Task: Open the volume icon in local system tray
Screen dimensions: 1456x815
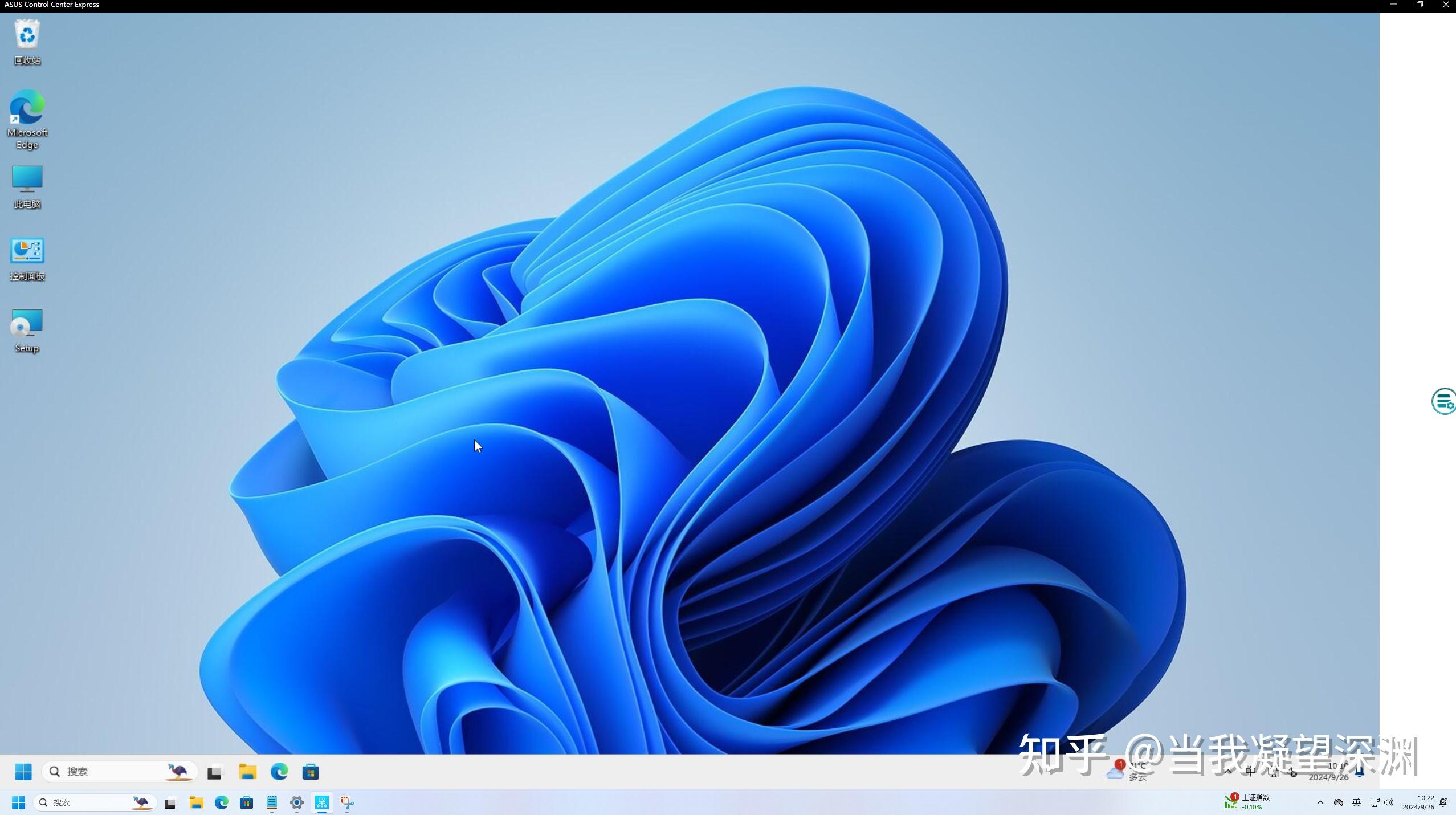Action: (1389, 802)
